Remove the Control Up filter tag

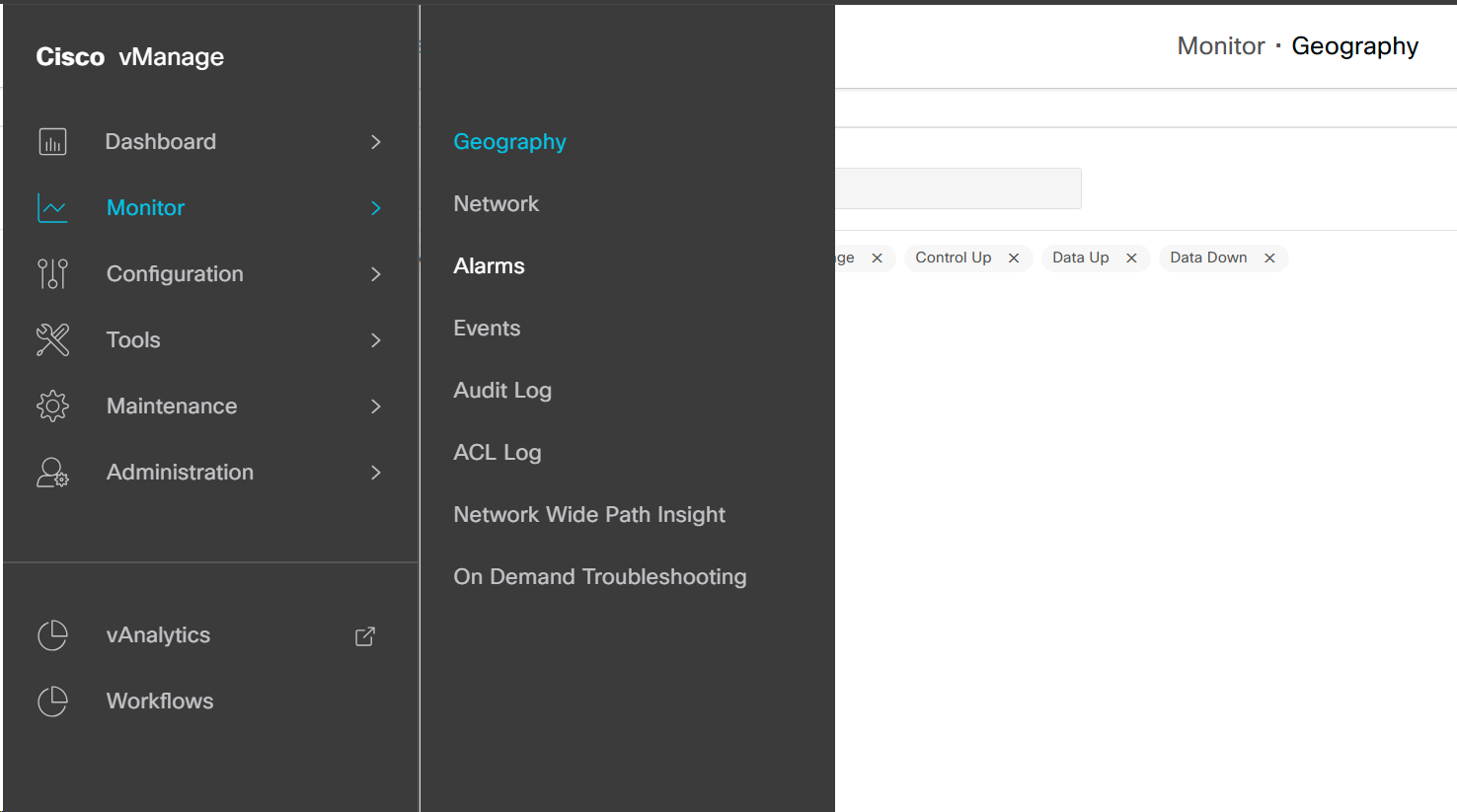[1014, 258]
